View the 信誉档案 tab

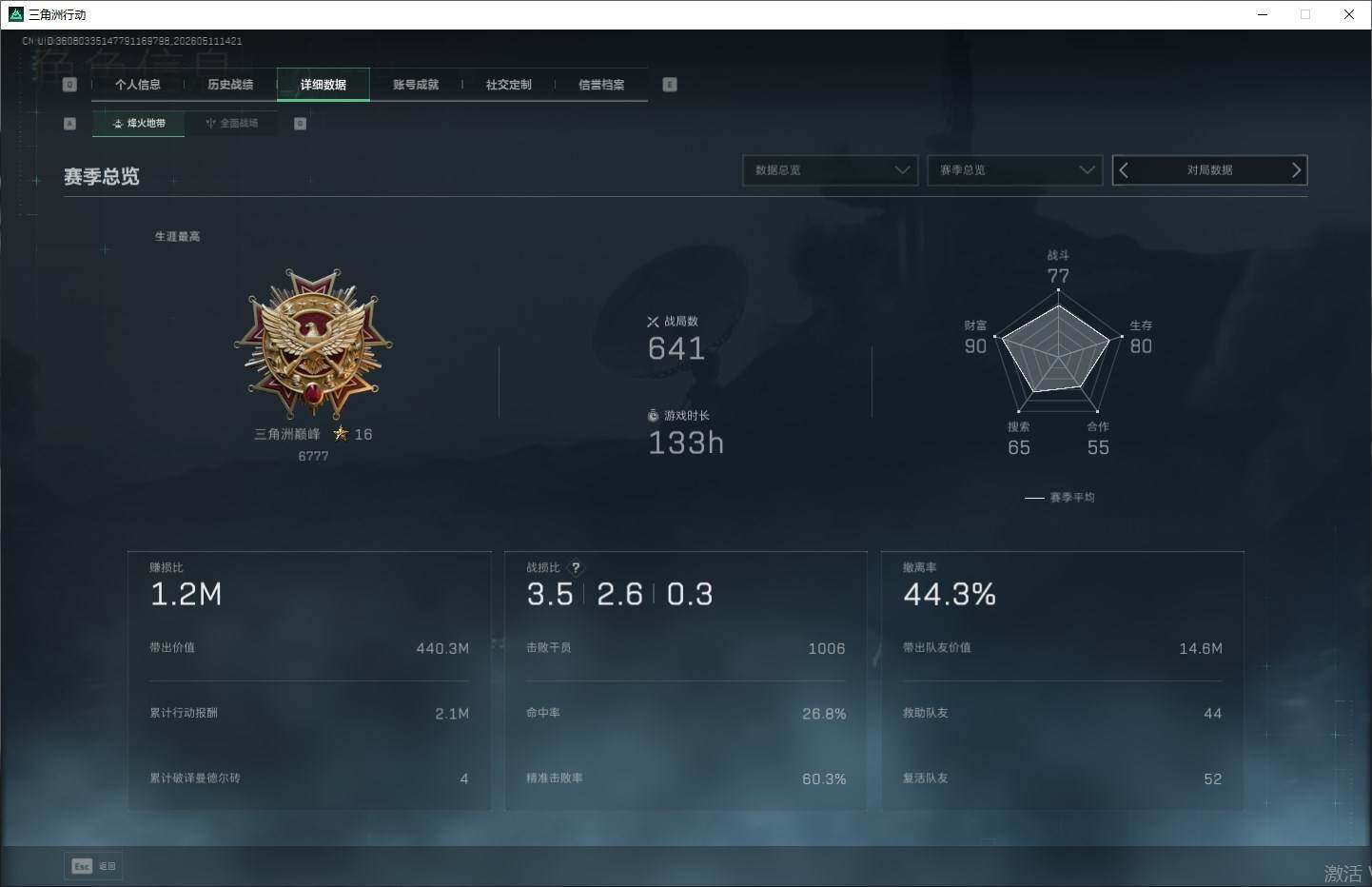tap(601, 85)
